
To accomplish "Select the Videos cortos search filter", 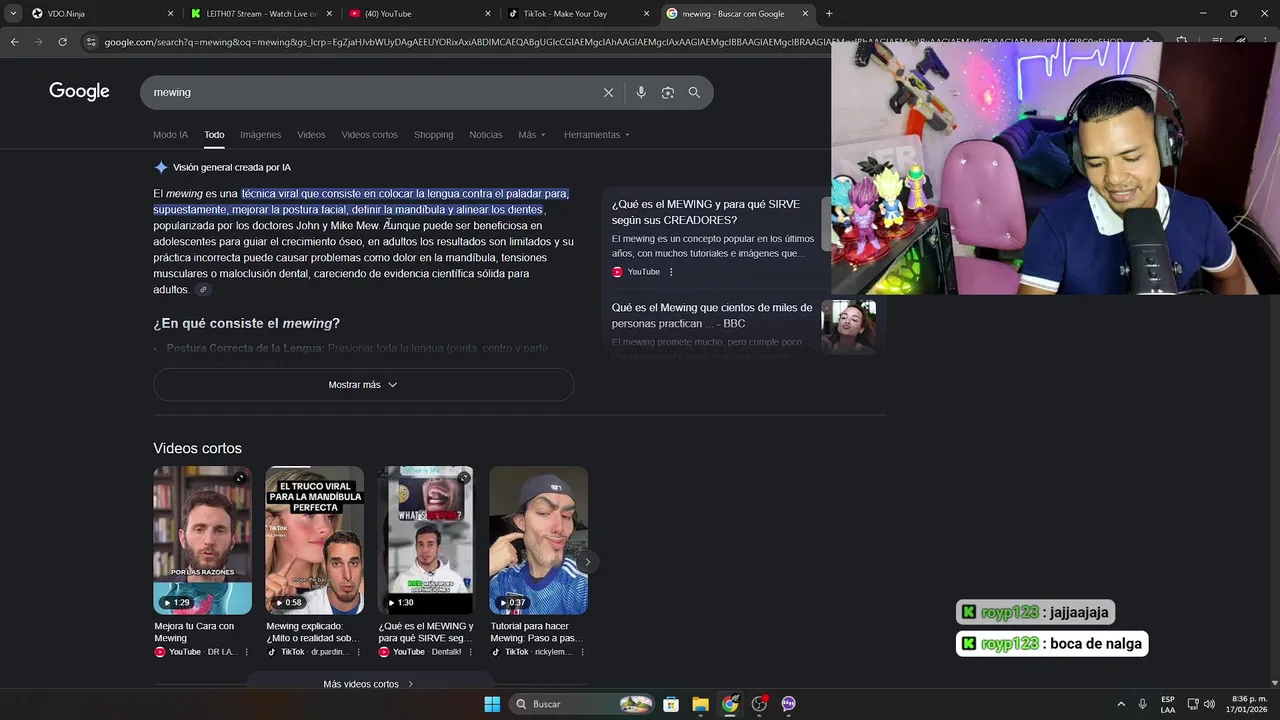I will [x=369, y=135].
